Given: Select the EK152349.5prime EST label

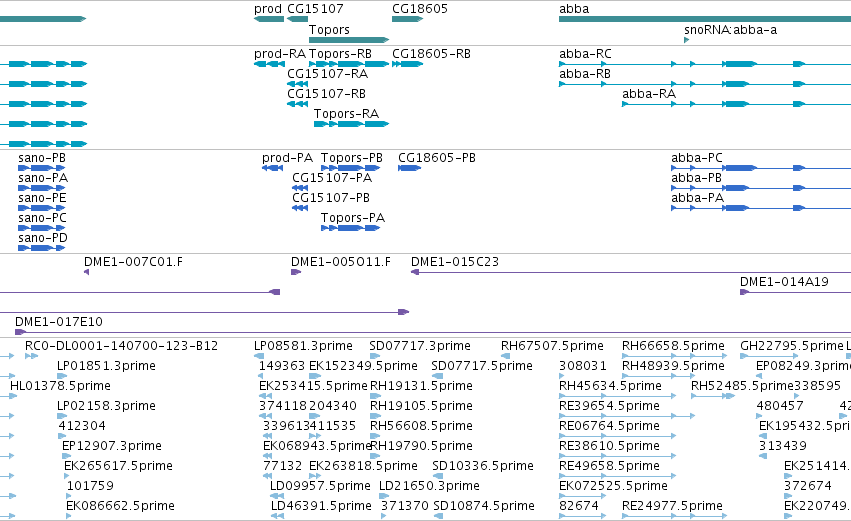Looking at the screenshot, I should (x=363, y=366).
